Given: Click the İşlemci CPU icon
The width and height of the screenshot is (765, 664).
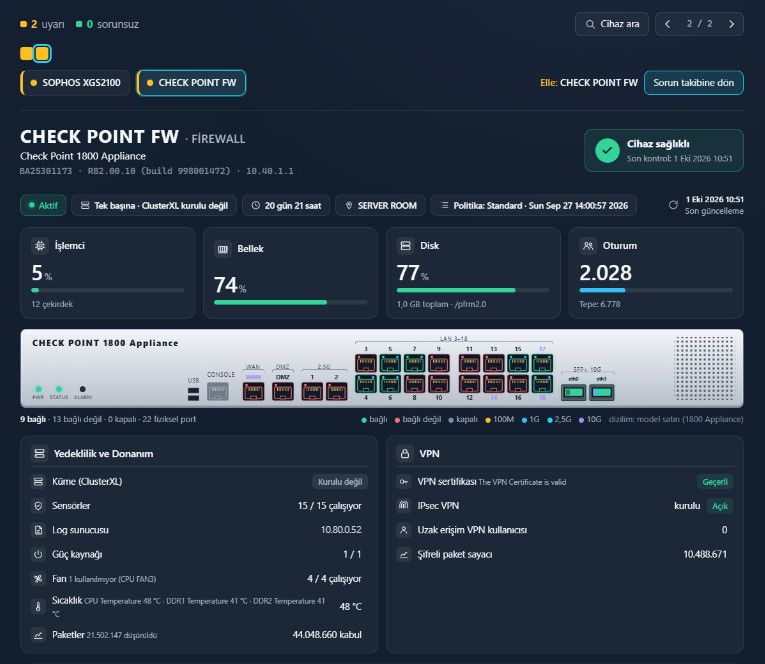Looking at the screenshot, I should pyautogui.click(x=40, y=245).
